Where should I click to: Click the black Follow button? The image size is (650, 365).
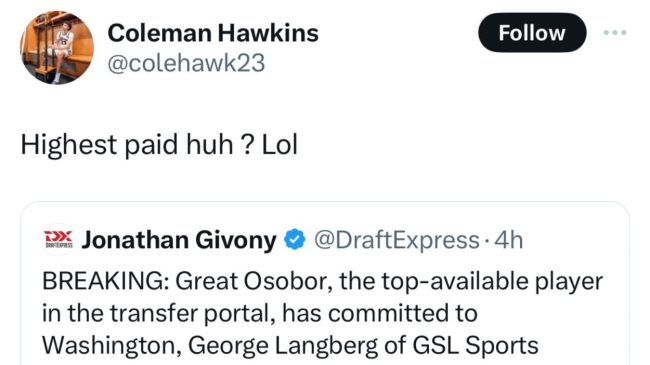click(532, 33)
